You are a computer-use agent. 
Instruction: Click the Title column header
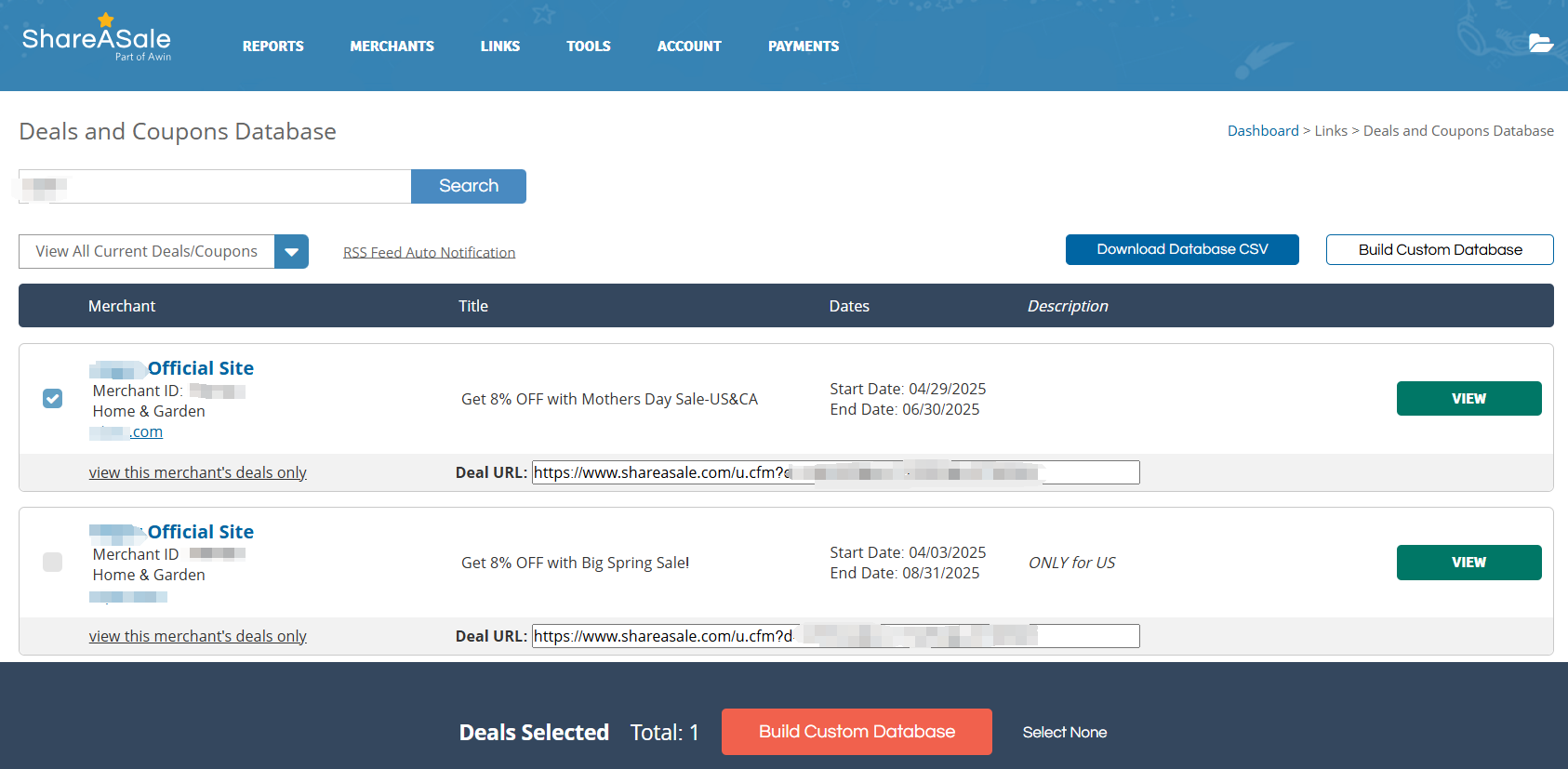pyautogui.click(x=473, y=306)
